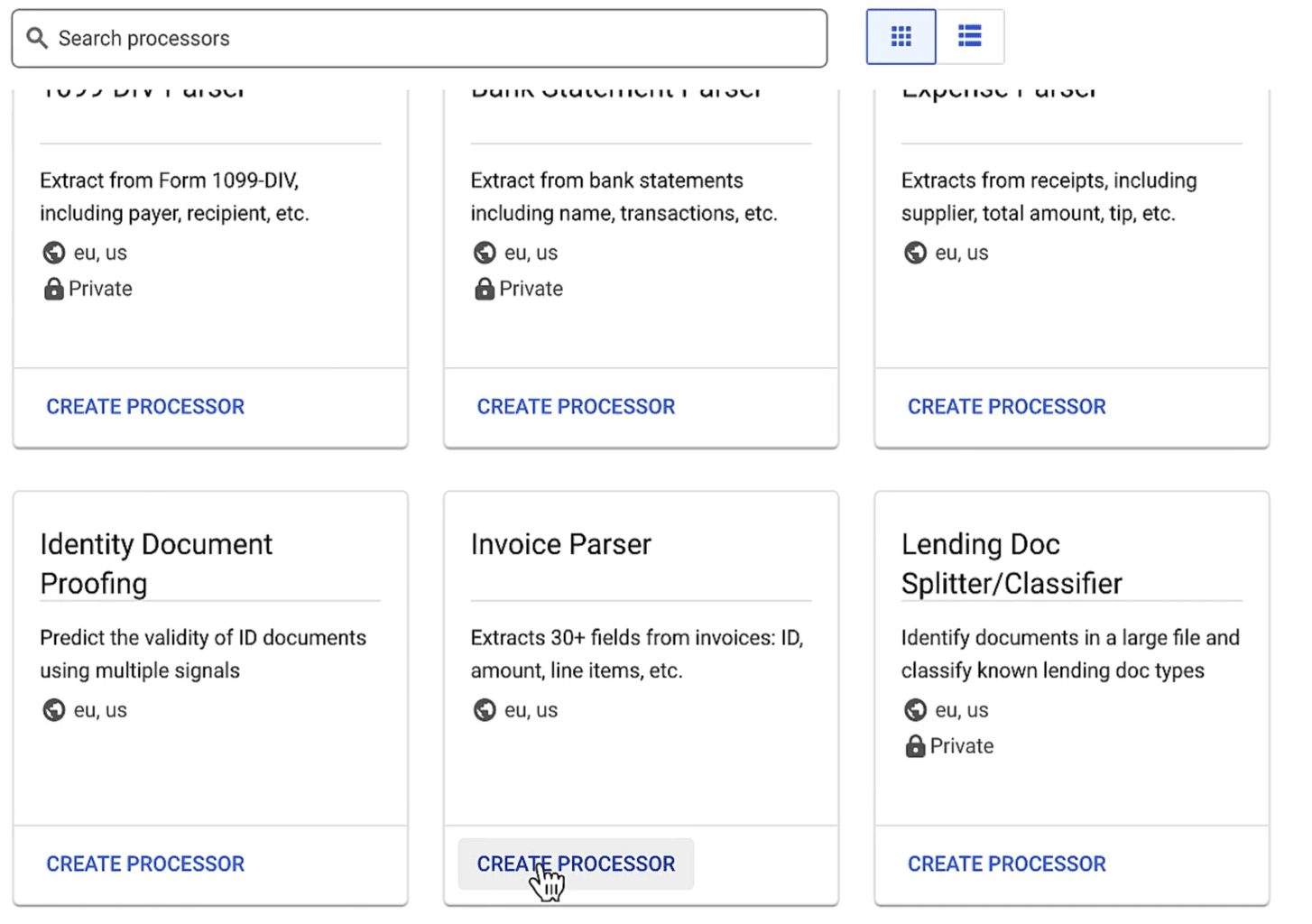Create processor for Expense Parser
1312x924 pixels.
tap(1006, 406)
